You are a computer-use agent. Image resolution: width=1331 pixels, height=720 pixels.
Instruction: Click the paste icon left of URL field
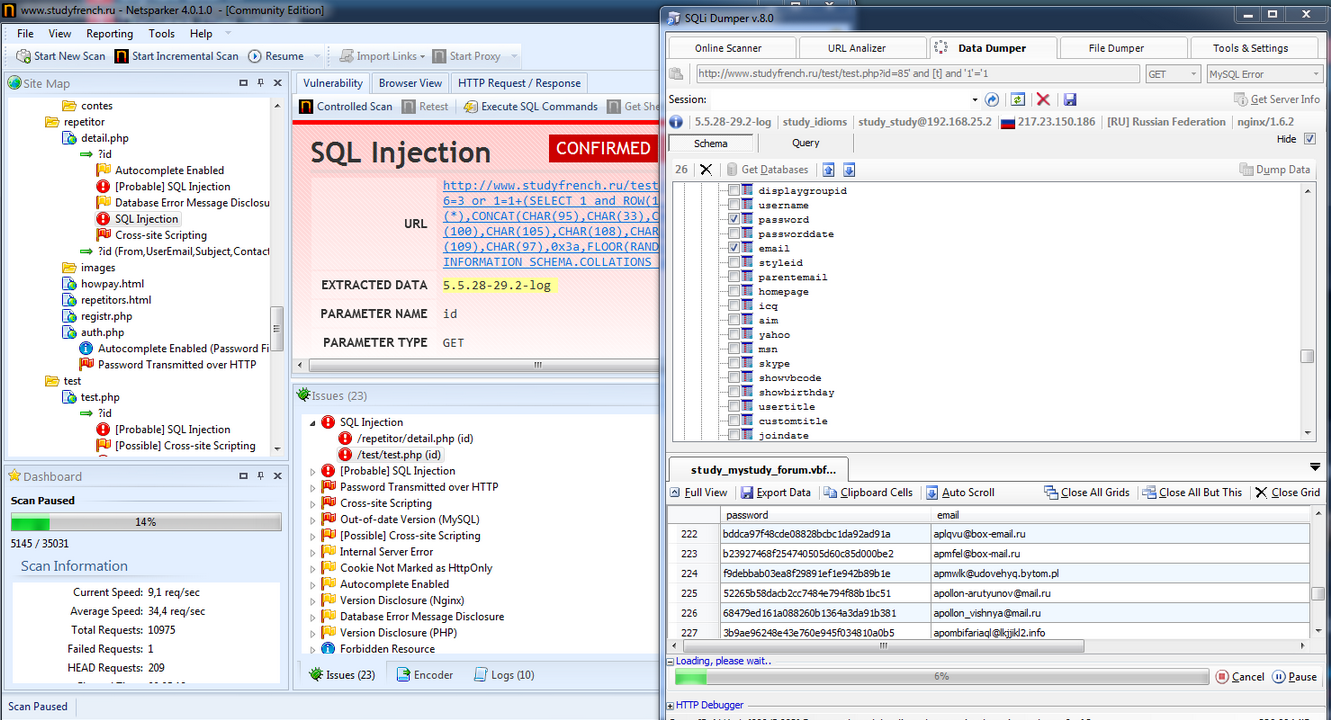677,74
